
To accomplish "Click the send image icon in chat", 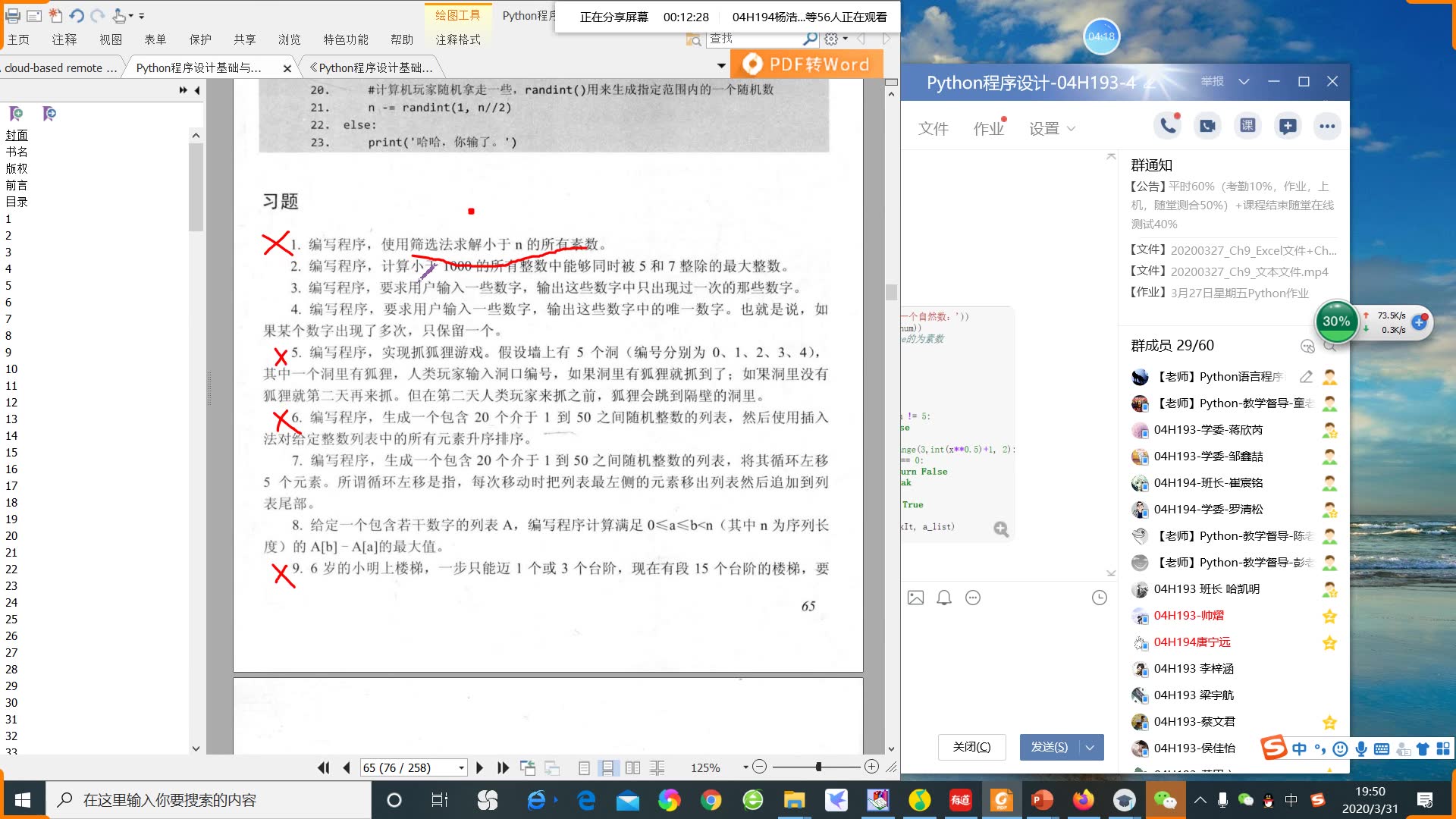I will pyautogui.click(x=915, y=598).
